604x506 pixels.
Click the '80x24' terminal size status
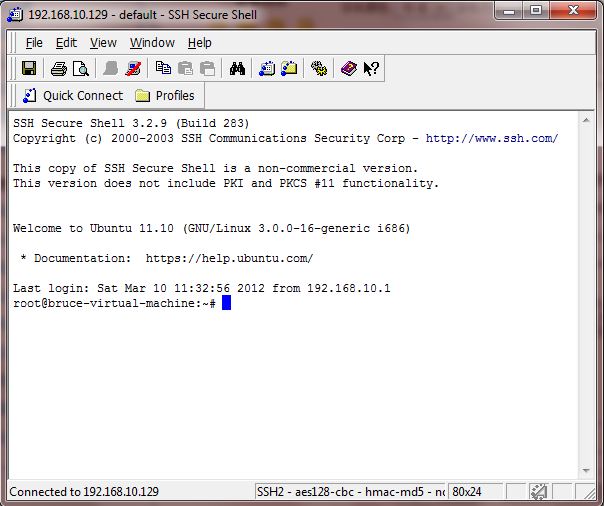click(475, 492)
